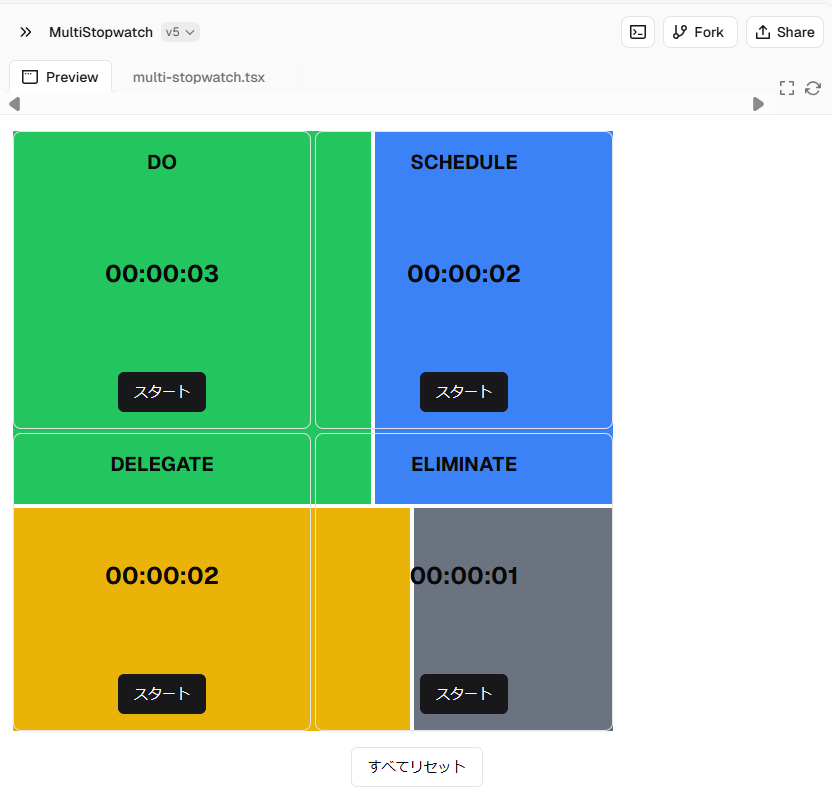Click the MultiStopwatch project title
The width and height of the screenshot is (832, 812).
coord(101,32)
